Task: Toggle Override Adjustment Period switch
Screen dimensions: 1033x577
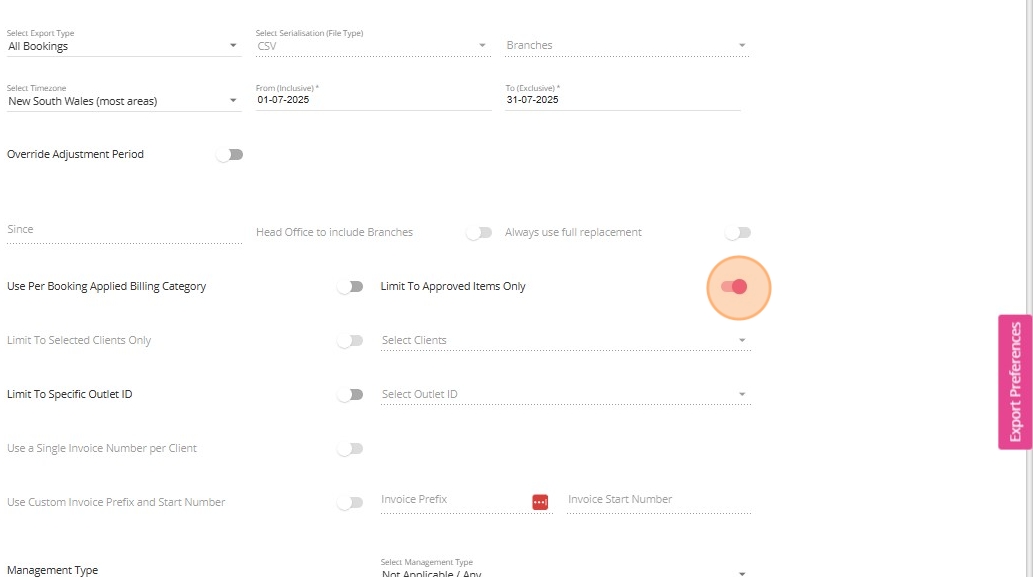Action: [230, 155]
